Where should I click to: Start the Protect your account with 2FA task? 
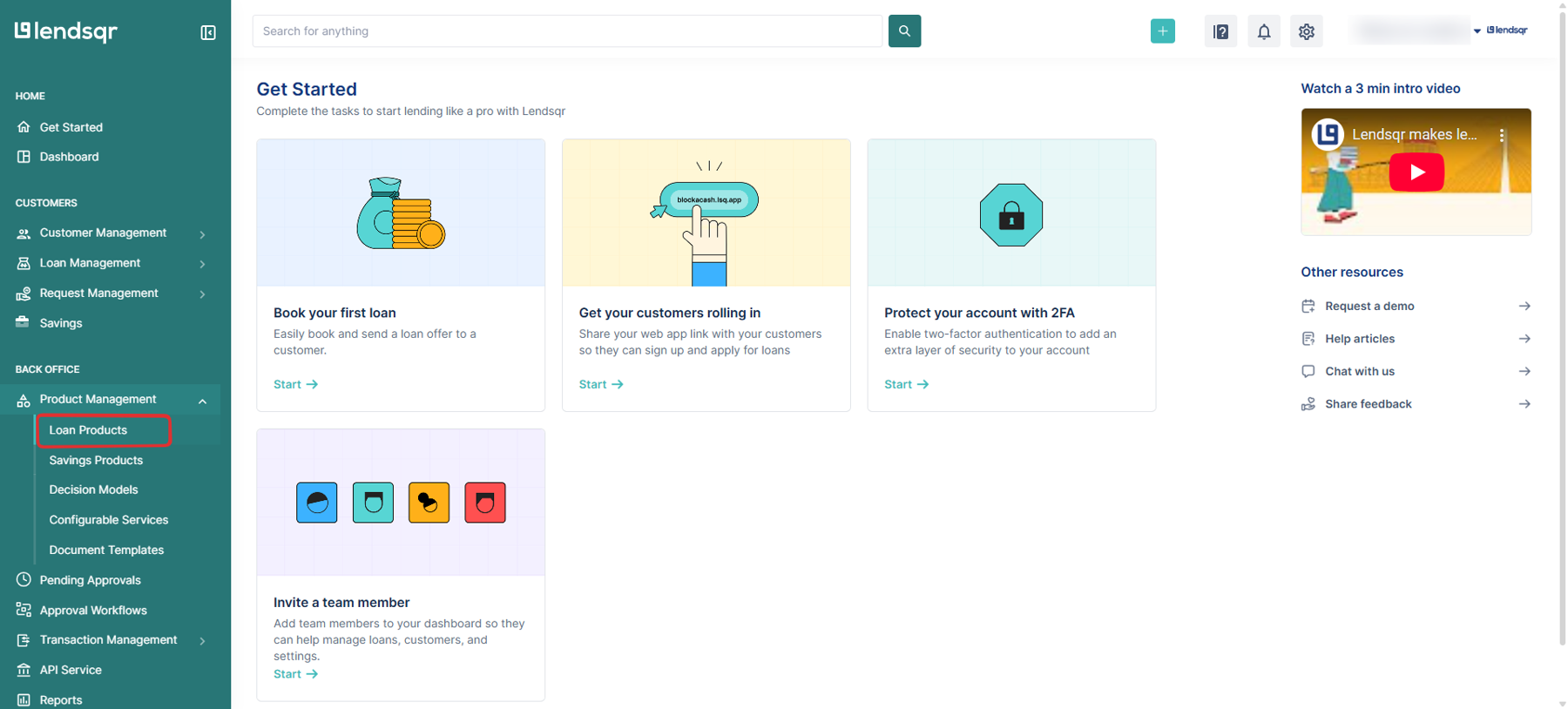click(906, 384)
